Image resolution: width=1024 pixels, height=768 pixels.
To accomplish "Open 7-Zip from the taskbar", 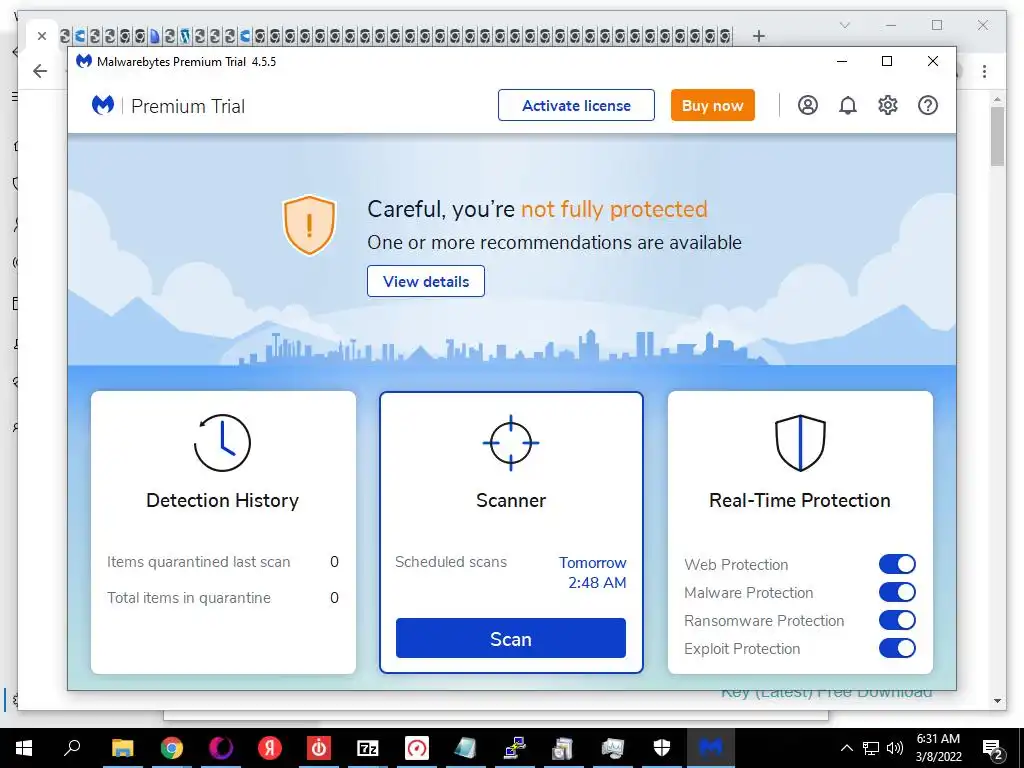I will [x=368, y=748].
